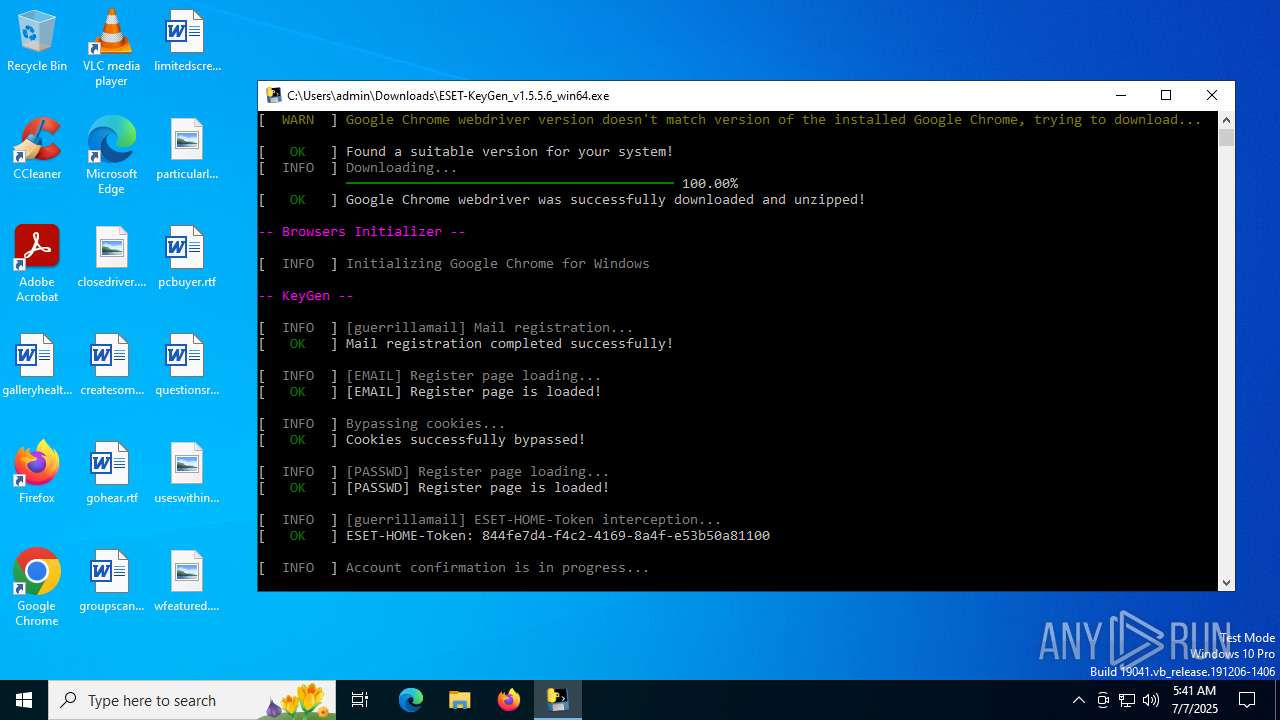Launch CCleaner from the desktop
Image resolution: width=1280 pixels, height=720 pixels.
[x=37, y=150]
